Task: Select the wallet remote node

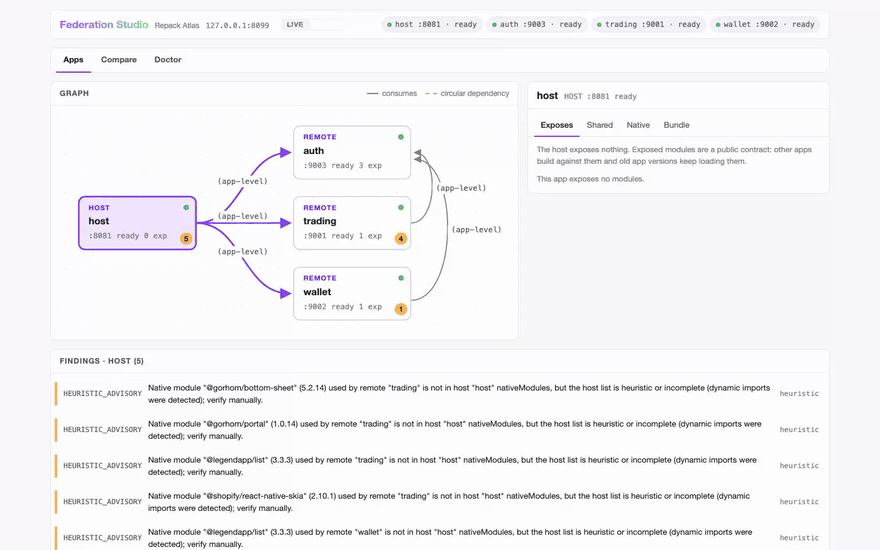Action: click(352, 294)
